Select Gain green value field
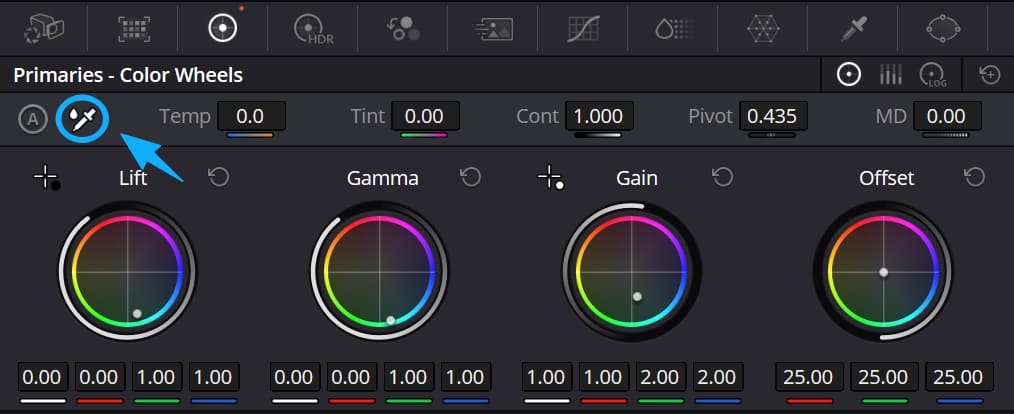 tap(660, 377)
